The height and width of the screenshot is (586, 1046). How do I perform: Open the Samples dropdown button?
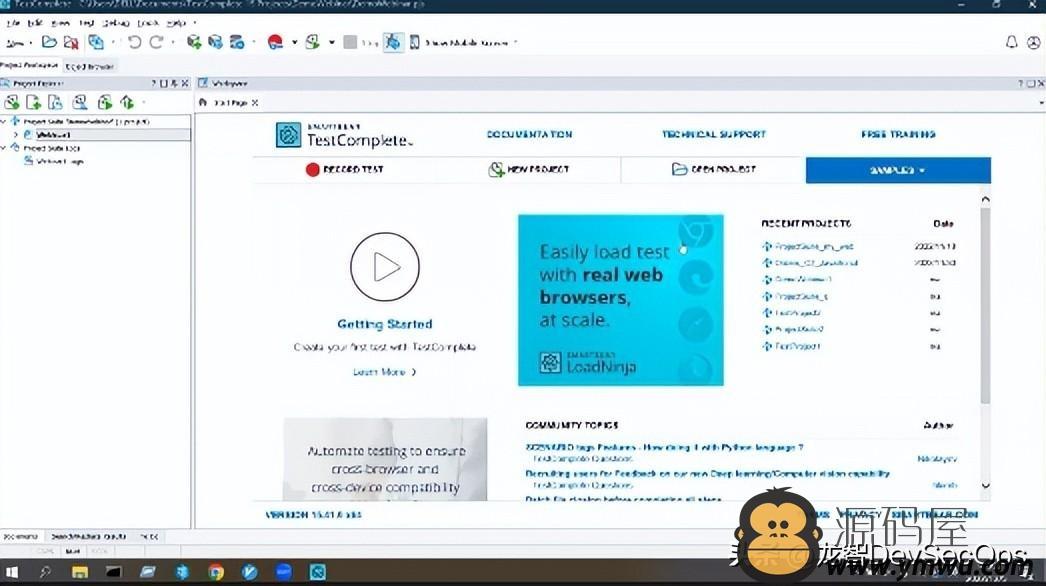[x=898, y=170]
